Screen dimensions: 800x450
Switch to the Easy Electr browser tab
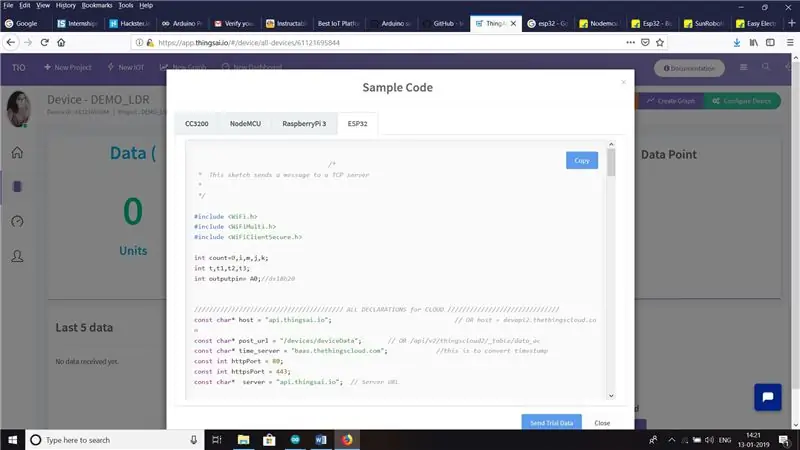[757, 23]
